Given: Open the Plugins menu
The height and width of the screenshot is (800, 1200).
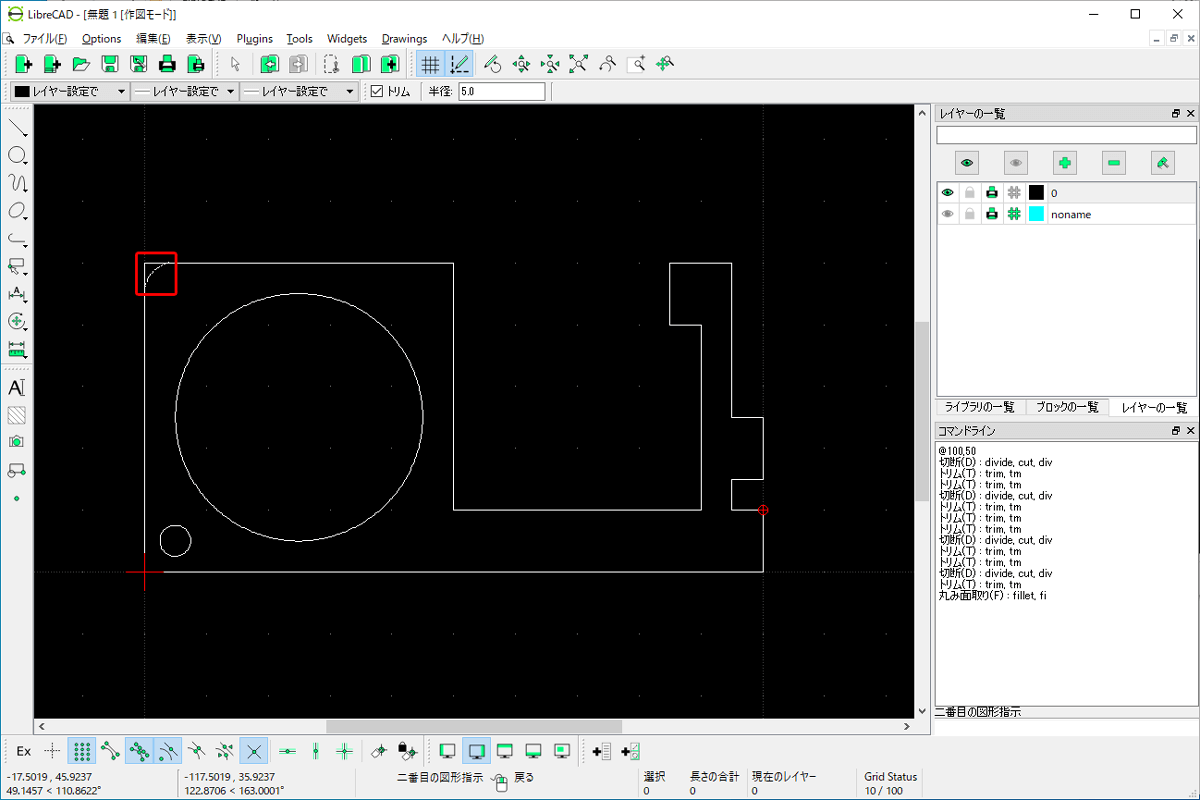Looking at the screenshot, I should coord(254,39).
